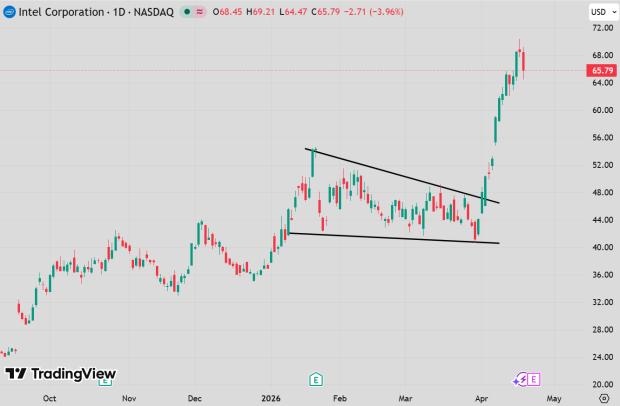Click the Dec label on time axis
This screenshot has height=406, width=620.
195,398
